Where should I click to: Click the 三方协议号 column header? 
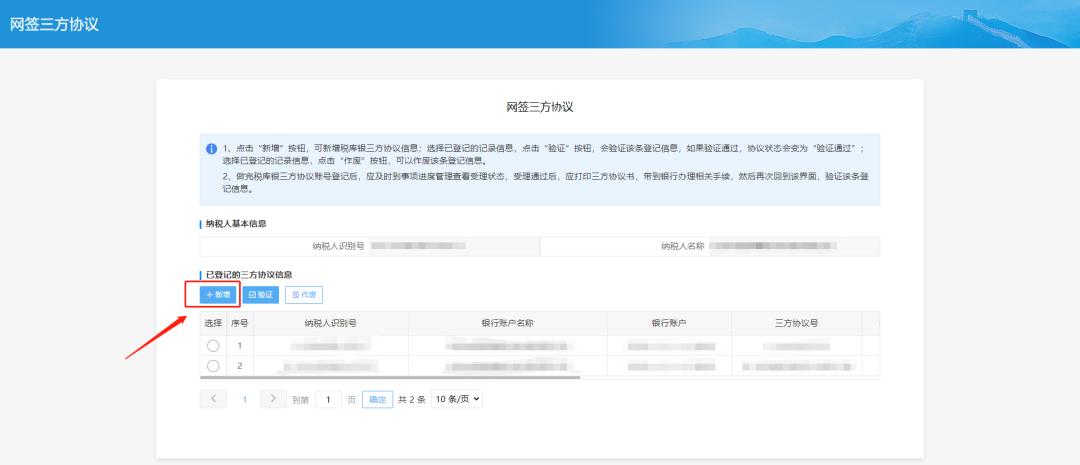[x=796, y=323]
